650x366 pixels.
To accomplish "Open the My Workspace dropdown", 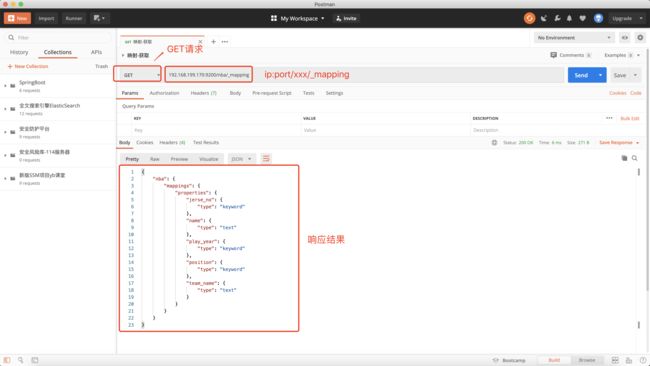I will (x=298, y=18).
